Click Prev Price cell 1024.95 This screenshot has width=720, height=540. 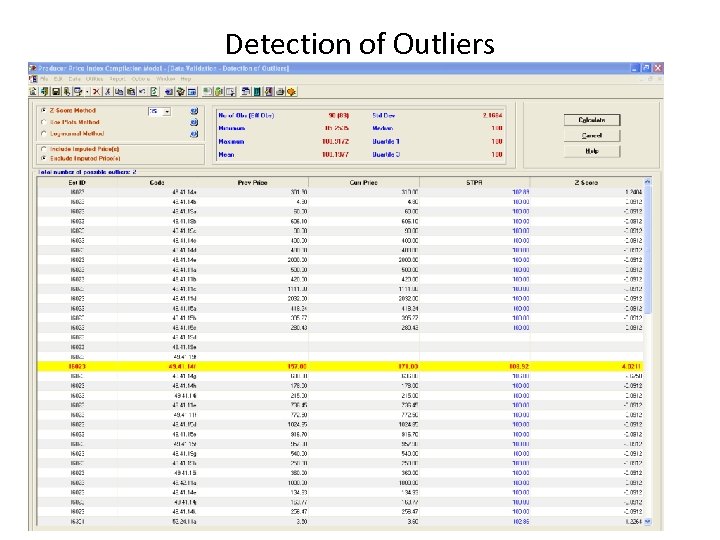(x=297, y=424)
